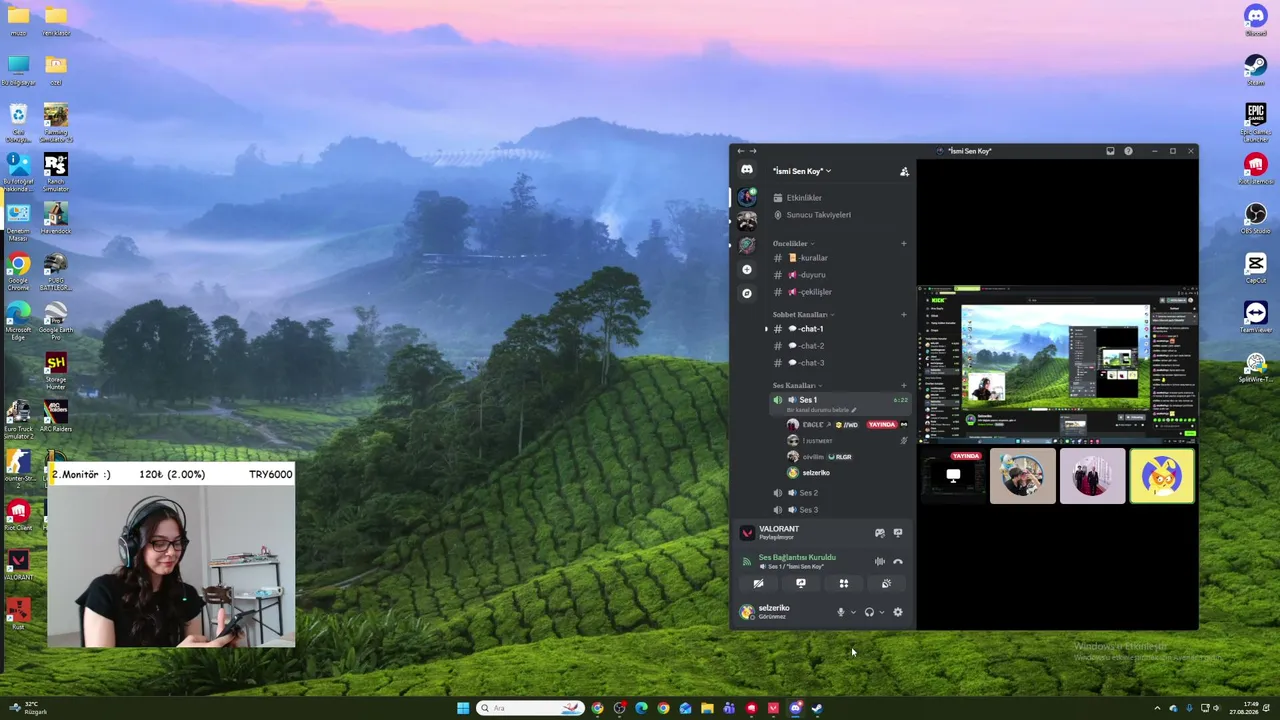
Task: Open the live stream thumbnail tile marked YAYINDA
Action: (x=953, y=476)
